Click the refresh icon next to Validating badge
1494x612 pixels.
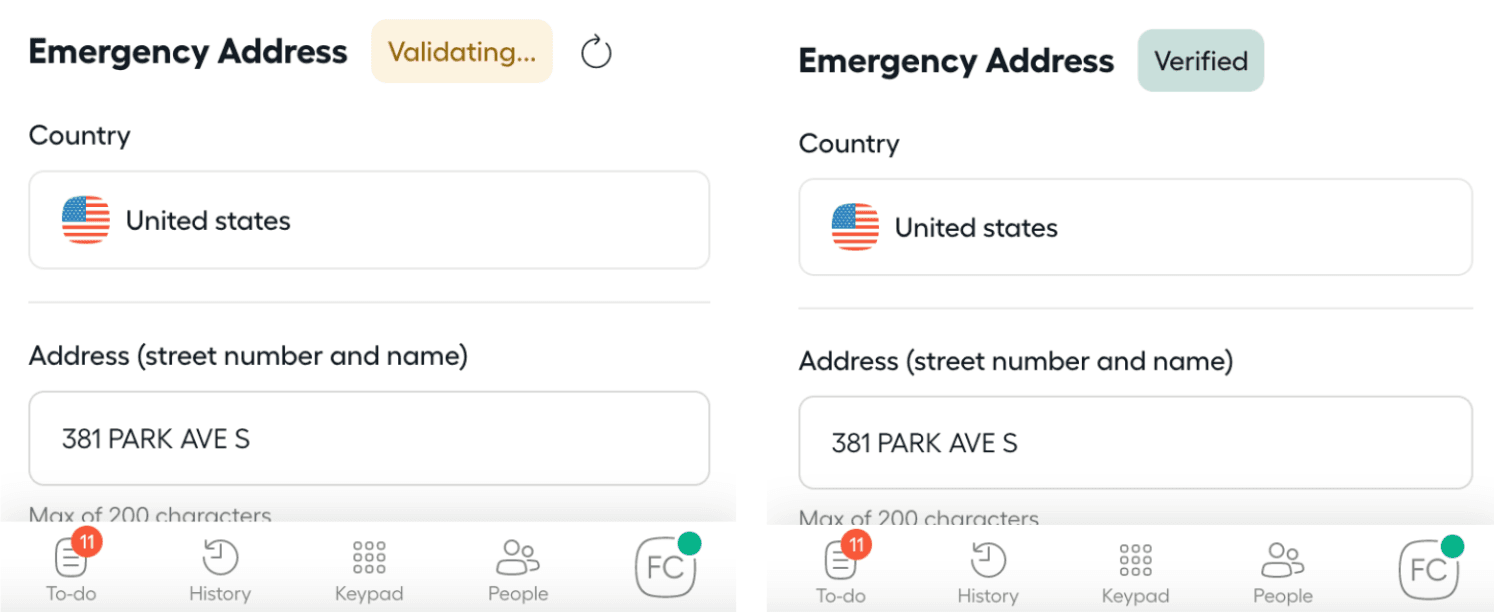(x=596, y=52)
